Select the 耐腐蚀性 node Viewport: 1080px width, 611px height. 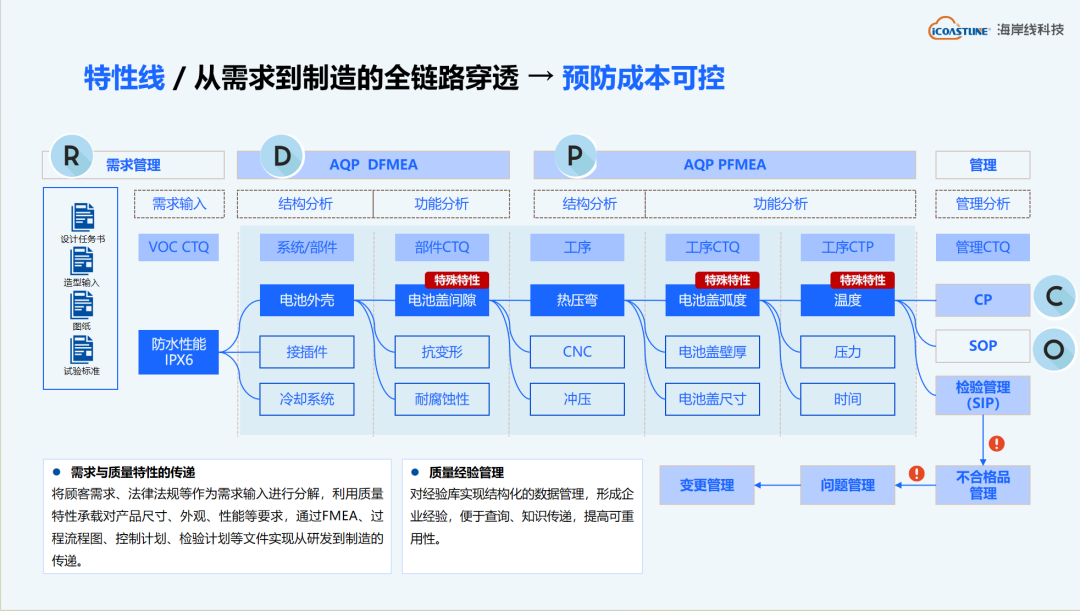tap(442, 400)
